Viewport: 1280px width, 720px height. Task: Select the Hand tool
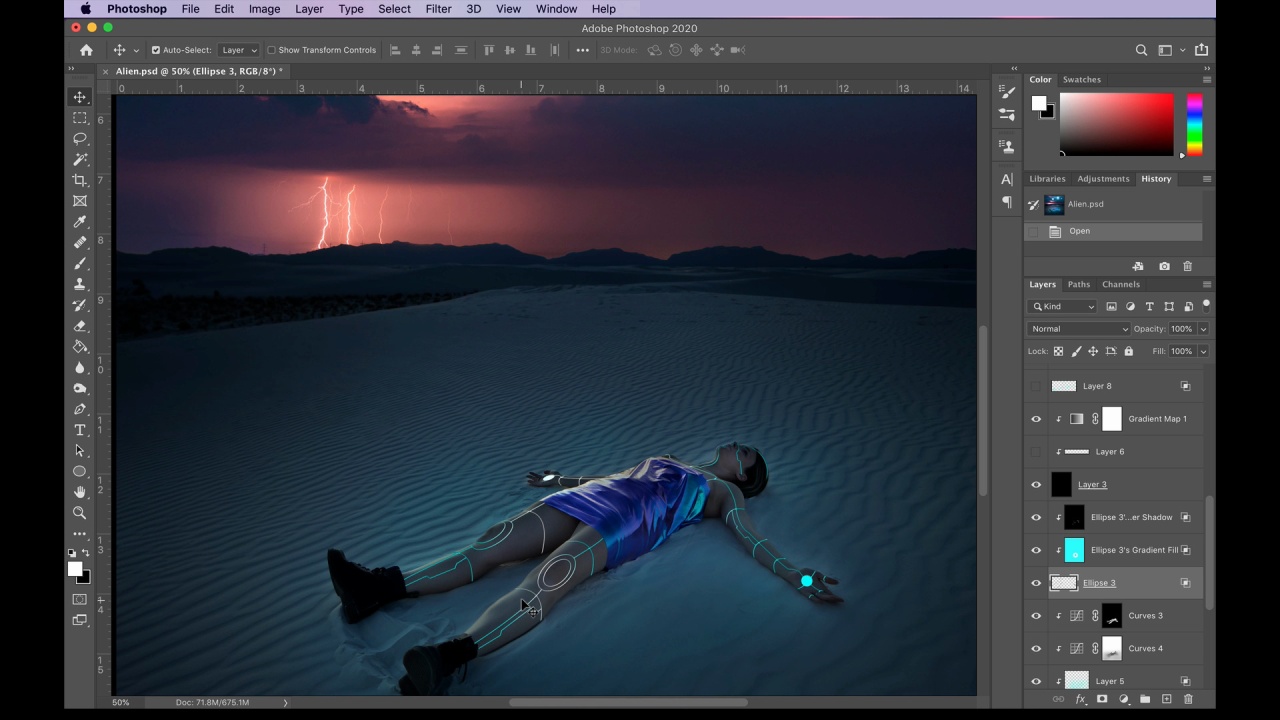click(80, 492)
